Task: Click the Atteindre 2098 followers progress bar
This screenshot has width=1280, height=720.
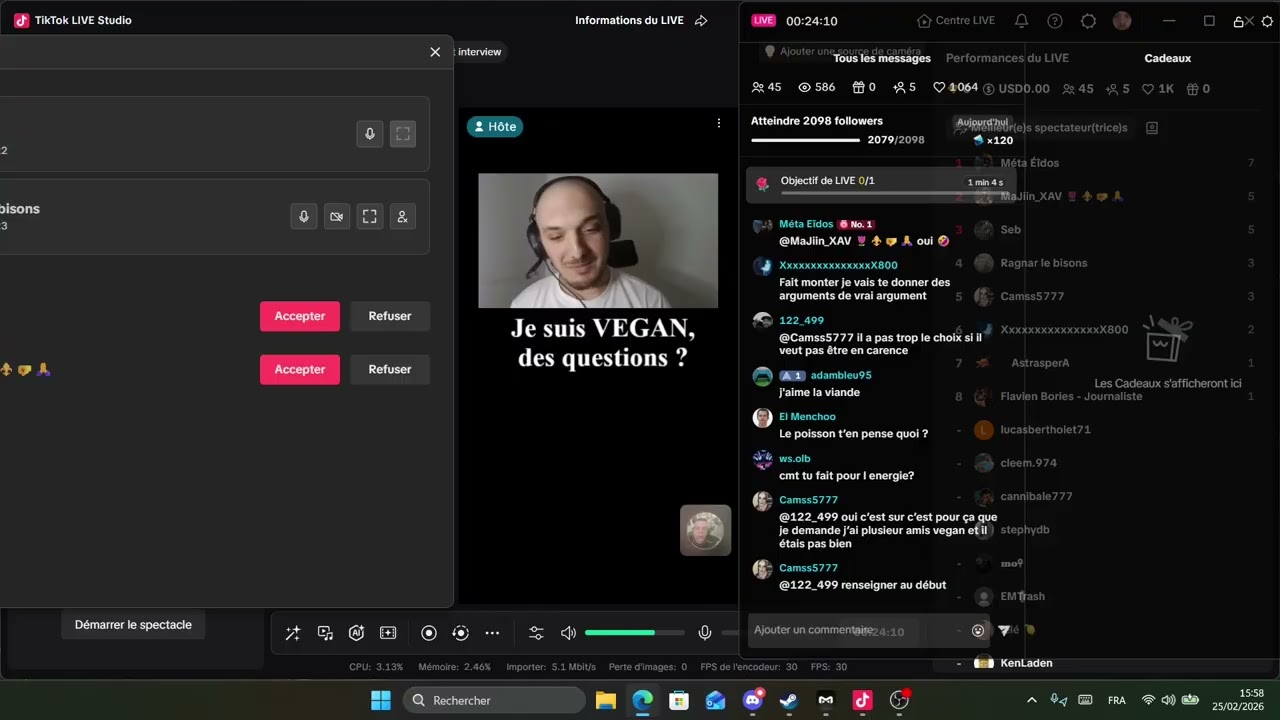Action: click(x=805, y=140)
